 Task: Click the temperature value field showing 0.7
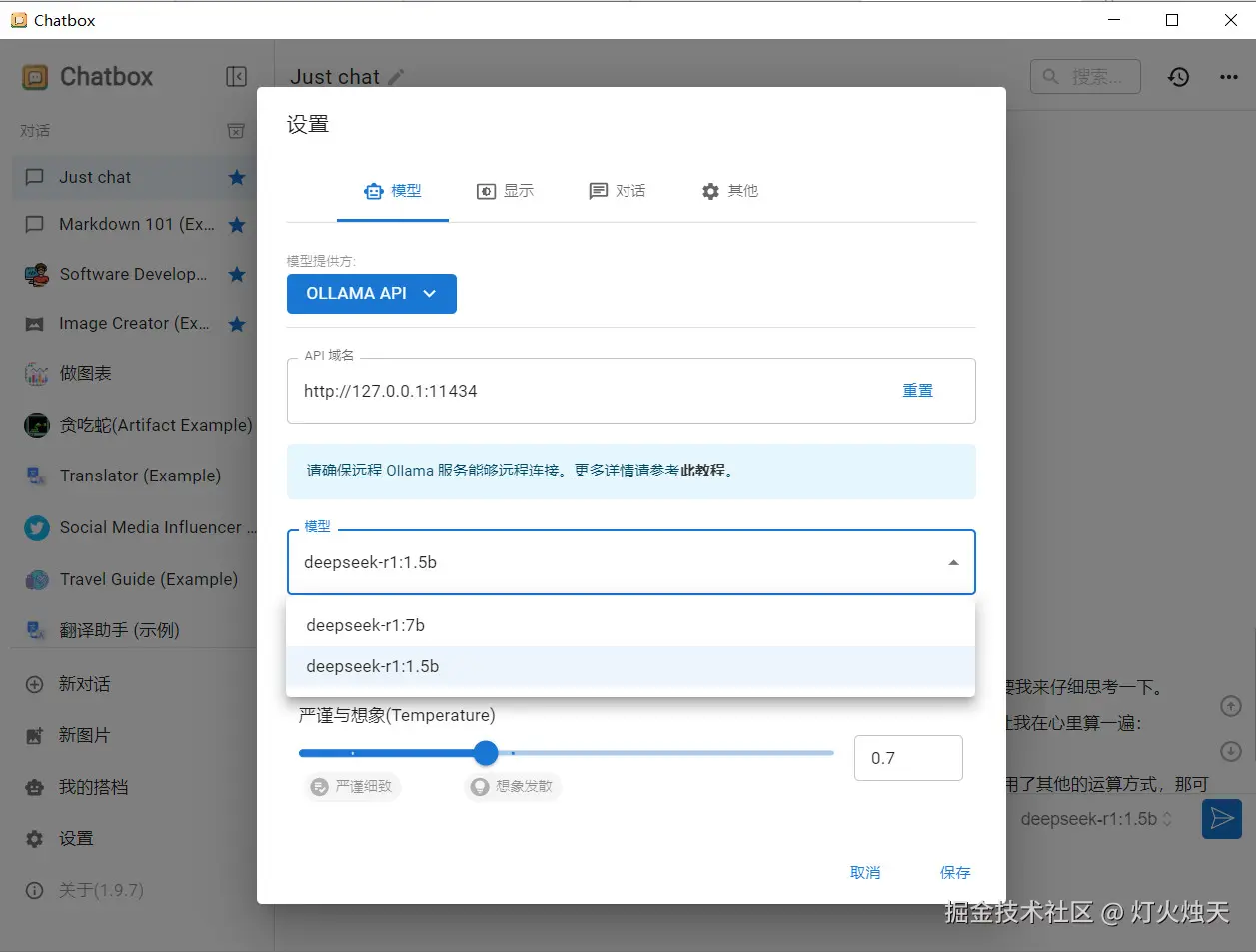pos(907,758)
